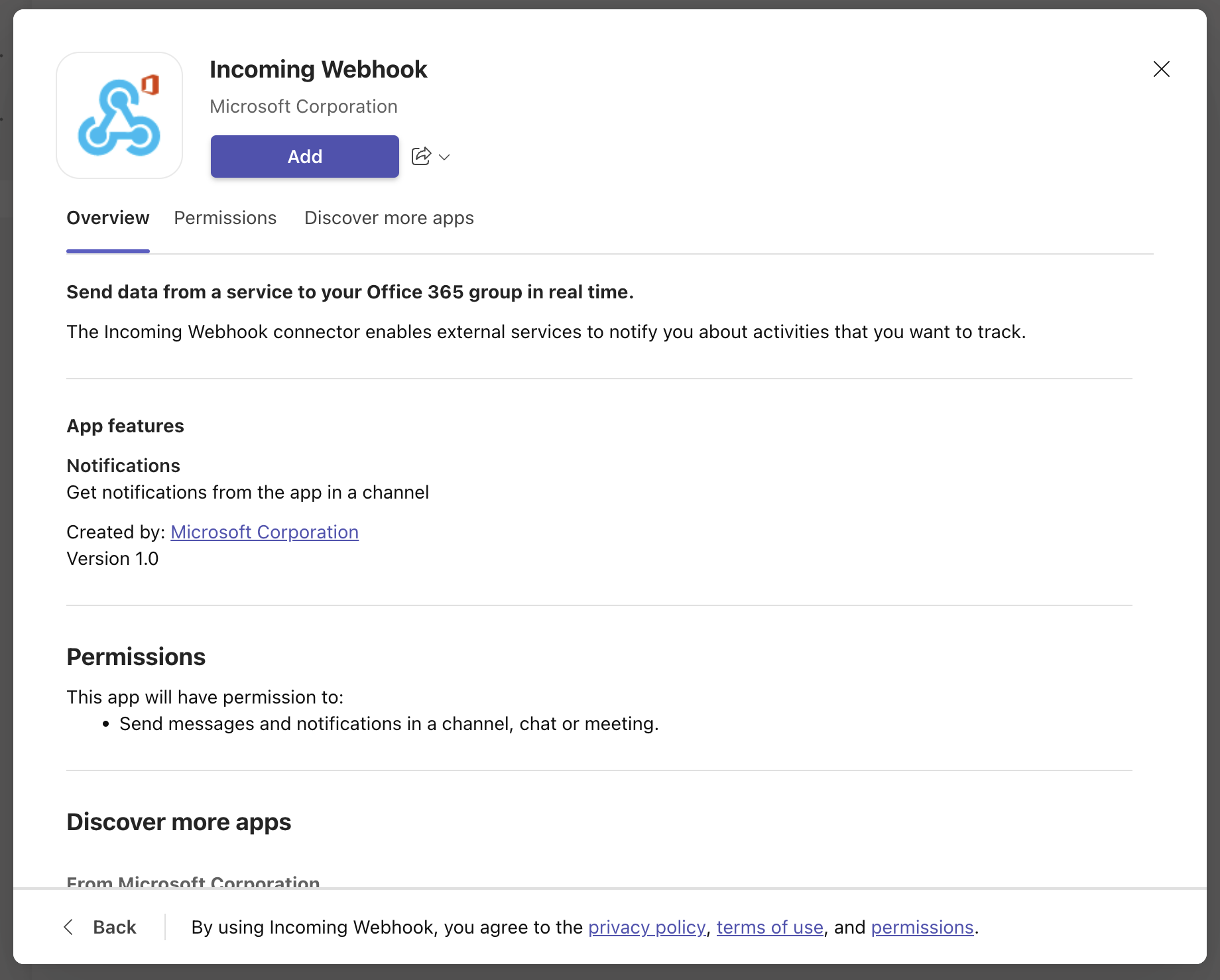Open the Discover more apps tab
The image size is (1220, 980).
click(x=389, y=218)
